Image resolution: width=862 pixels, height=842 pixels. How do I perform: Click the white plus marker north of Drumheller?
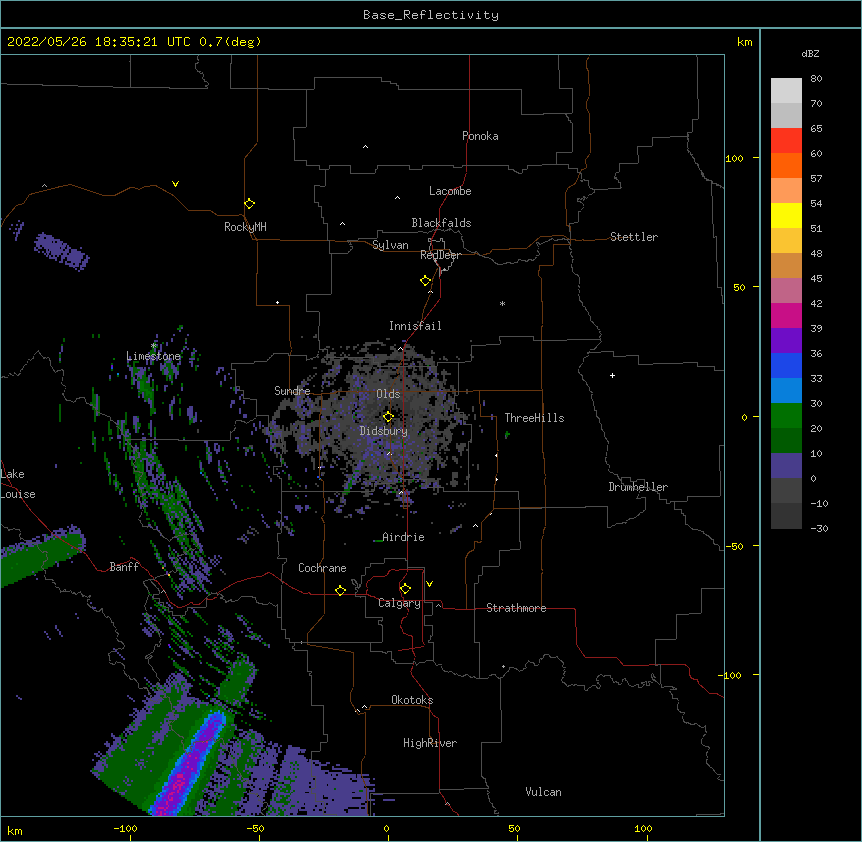[612, 375]
